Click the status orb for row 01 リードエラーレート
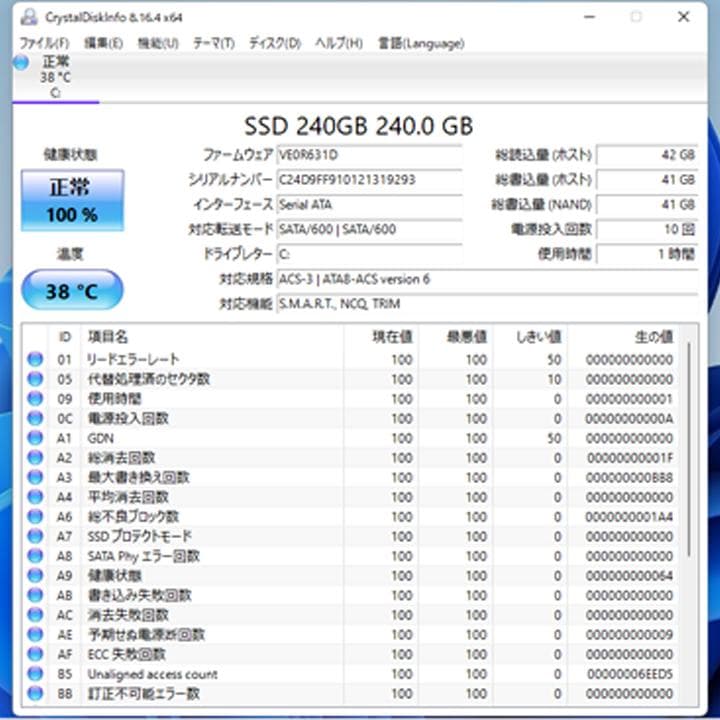 [35, 359]
